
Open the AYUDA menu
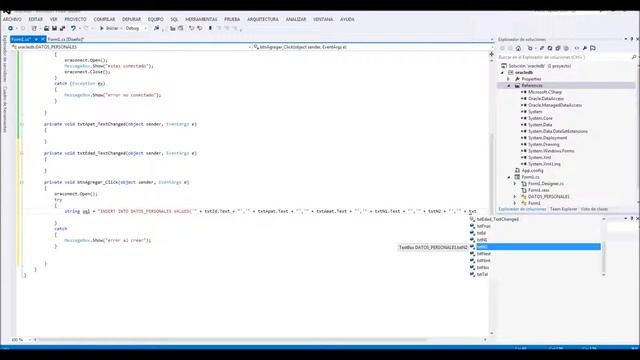pyautogui.click(x=347, y=19)
